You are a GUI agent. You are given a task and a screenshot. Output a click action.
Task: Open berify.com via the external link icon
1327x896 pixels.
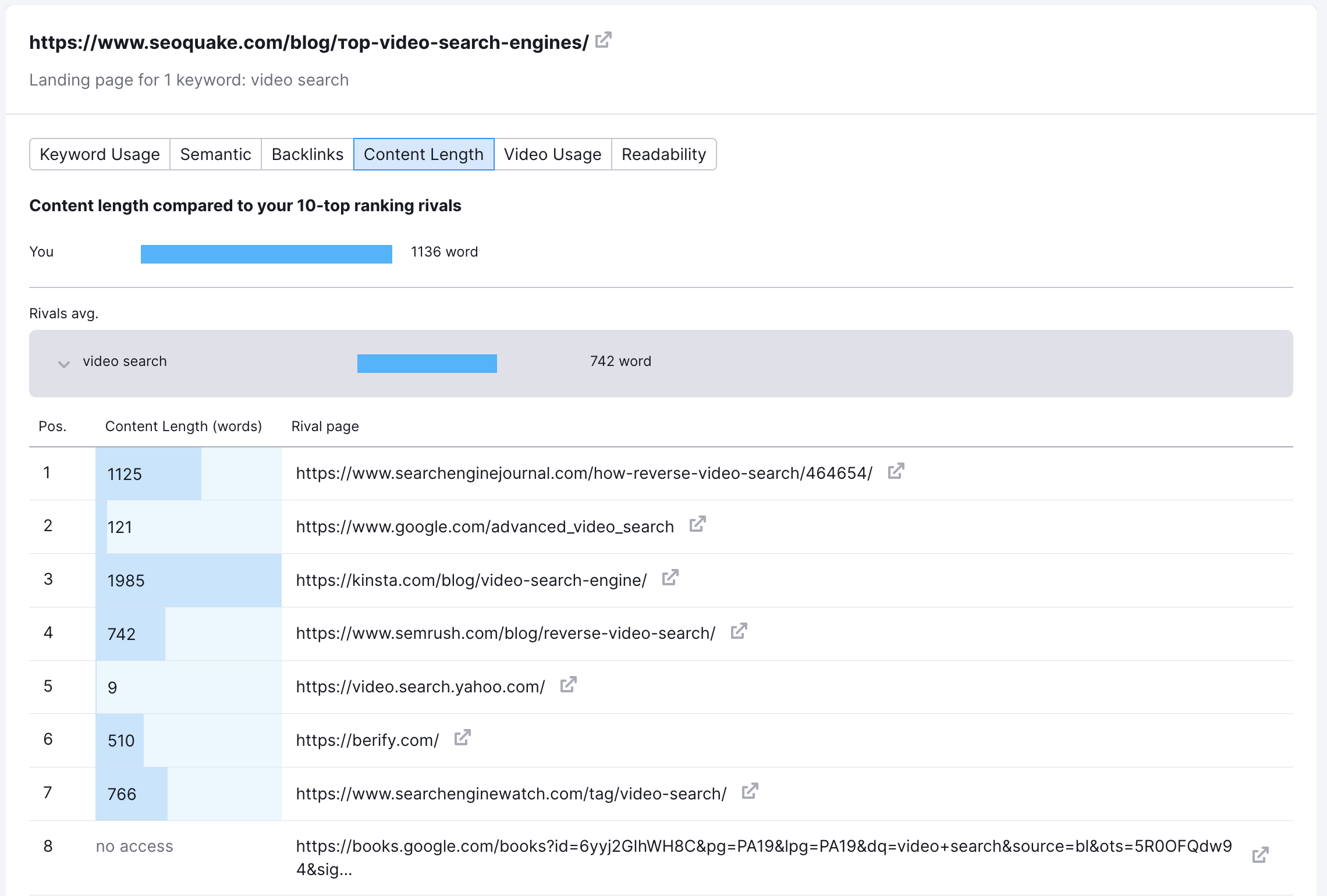coord(462,737)
